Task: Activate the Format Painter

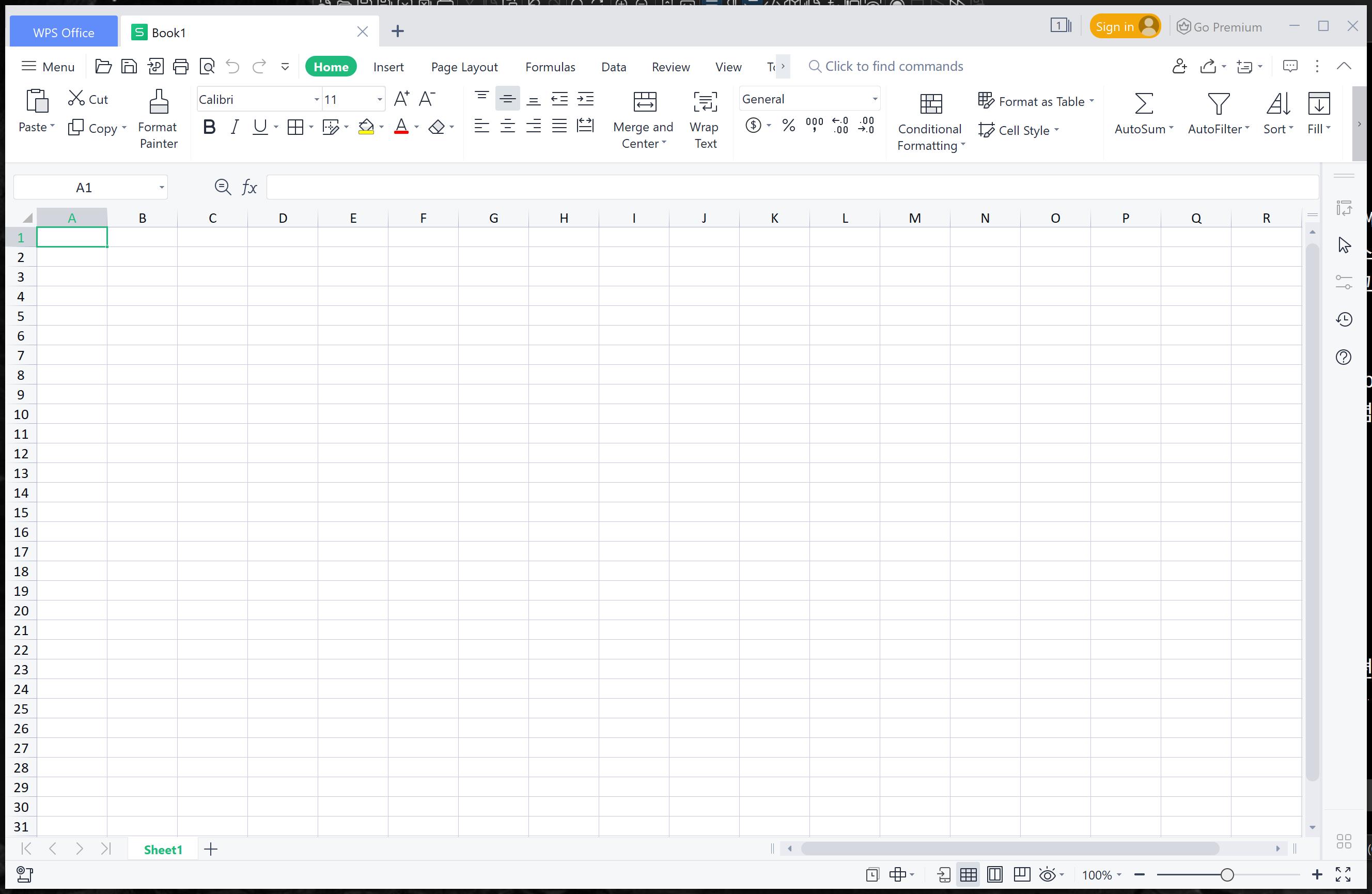Action: 158,119
